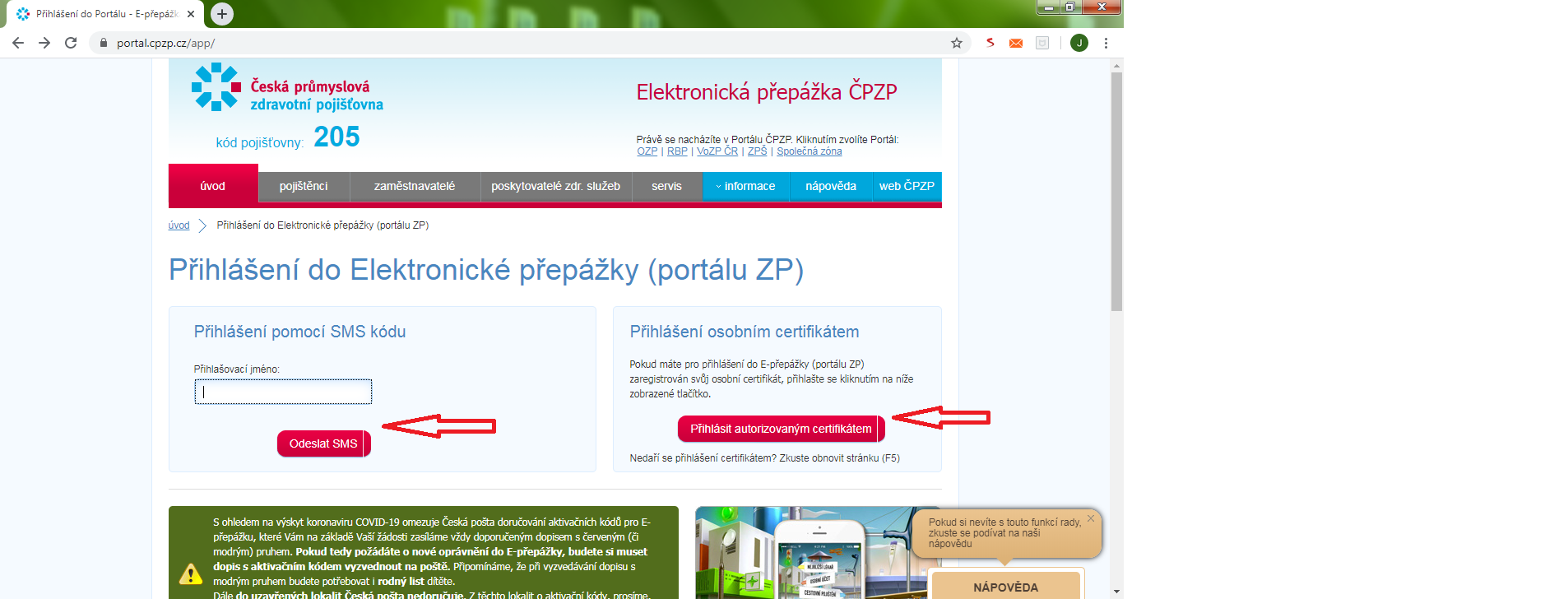Click the browser back arrow
This screenshot has width=1568, height=599.
(18, 43)
